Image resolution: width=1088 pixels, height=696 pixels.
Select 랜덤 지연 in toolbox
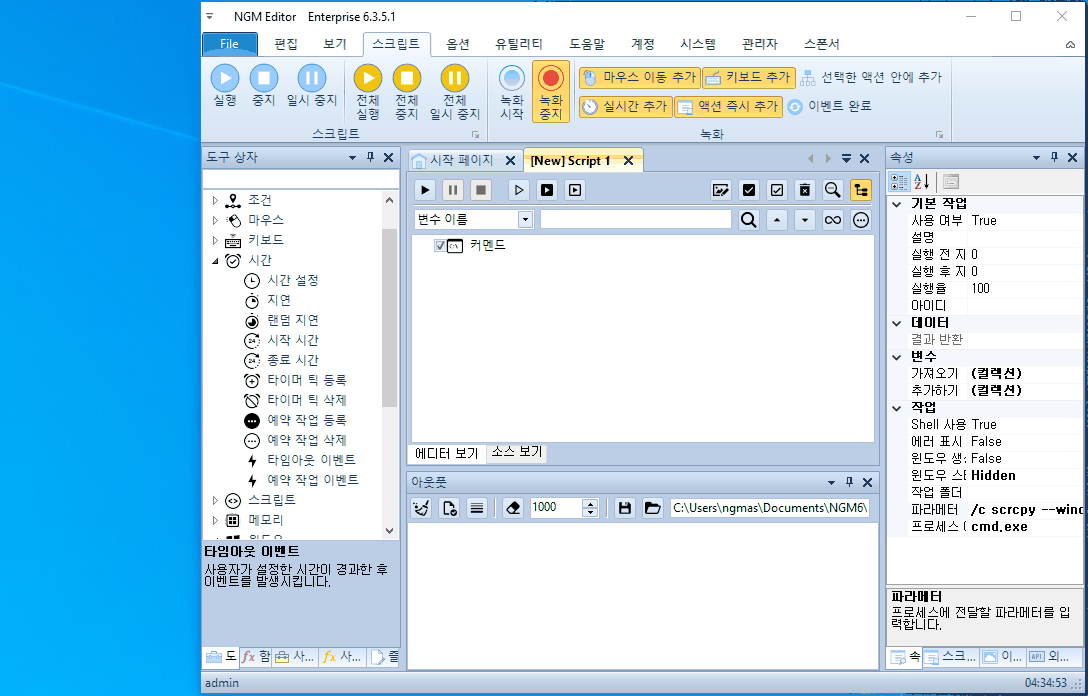coord(293,321)
